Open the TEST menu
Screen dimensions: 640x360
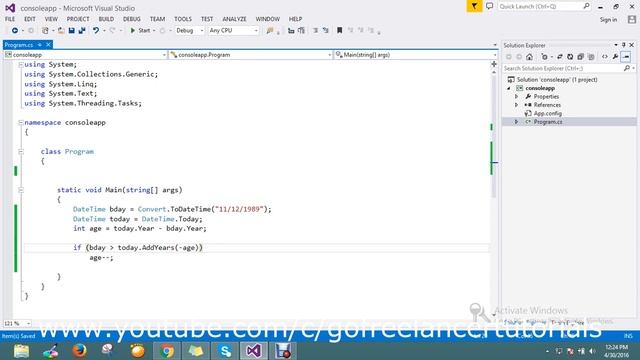(207, 19)
